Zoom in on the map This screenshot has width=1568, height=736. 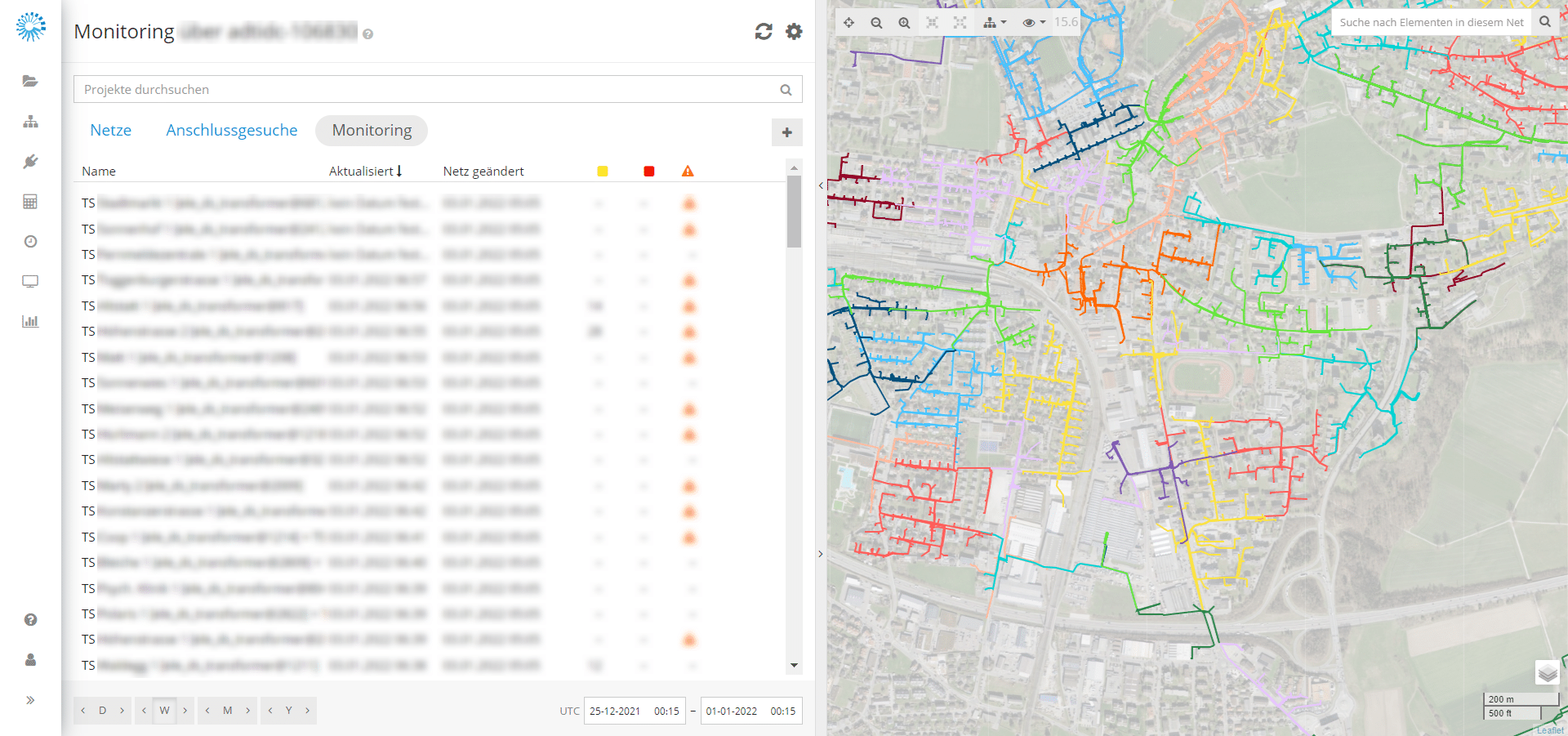tap(904, 23)
